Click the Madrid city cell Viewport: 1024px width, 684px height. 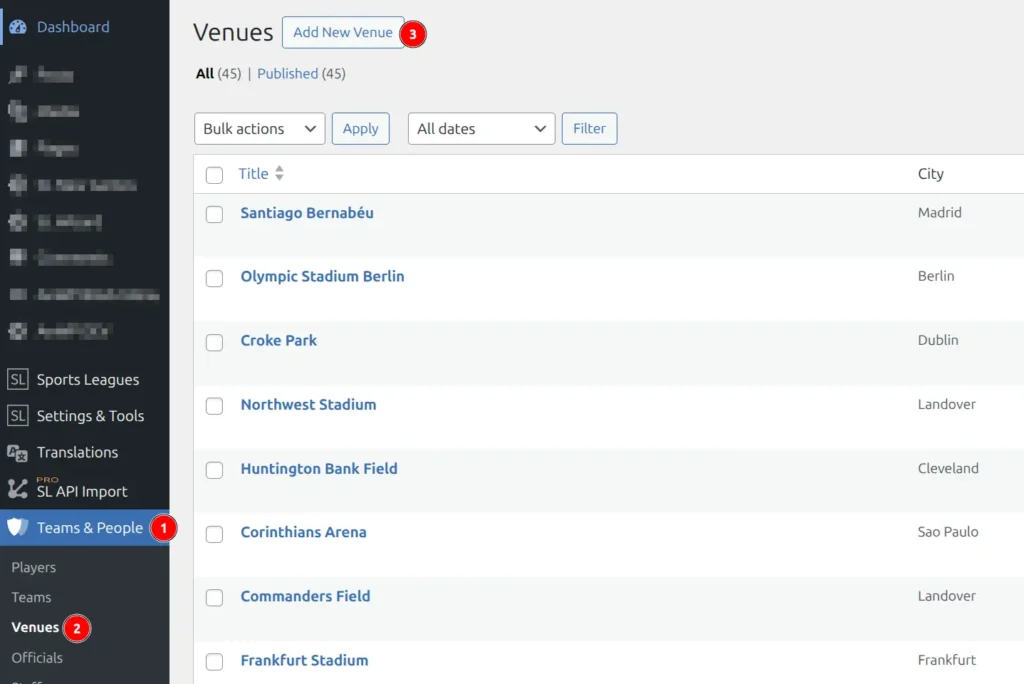pyautogui.click(x=939, y=212)
